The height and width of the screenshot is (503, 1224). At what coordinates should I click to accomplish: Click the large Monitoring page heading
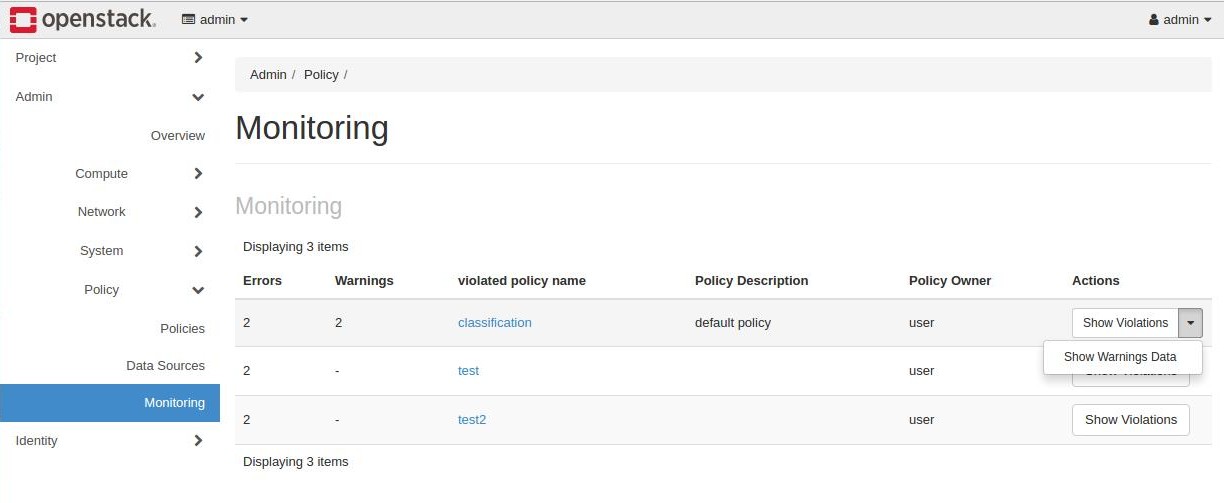[x=312, y=129]
